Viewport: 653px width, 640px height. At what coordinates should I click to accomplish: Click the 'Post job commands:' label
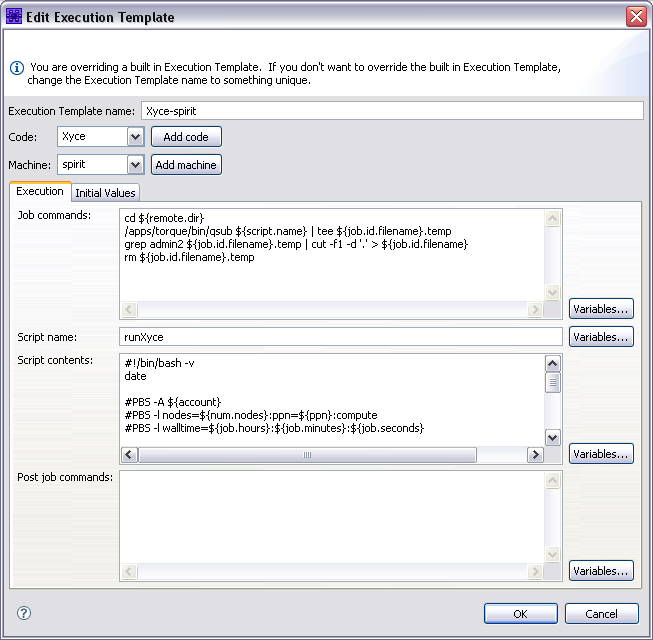(x=65, y=477)
